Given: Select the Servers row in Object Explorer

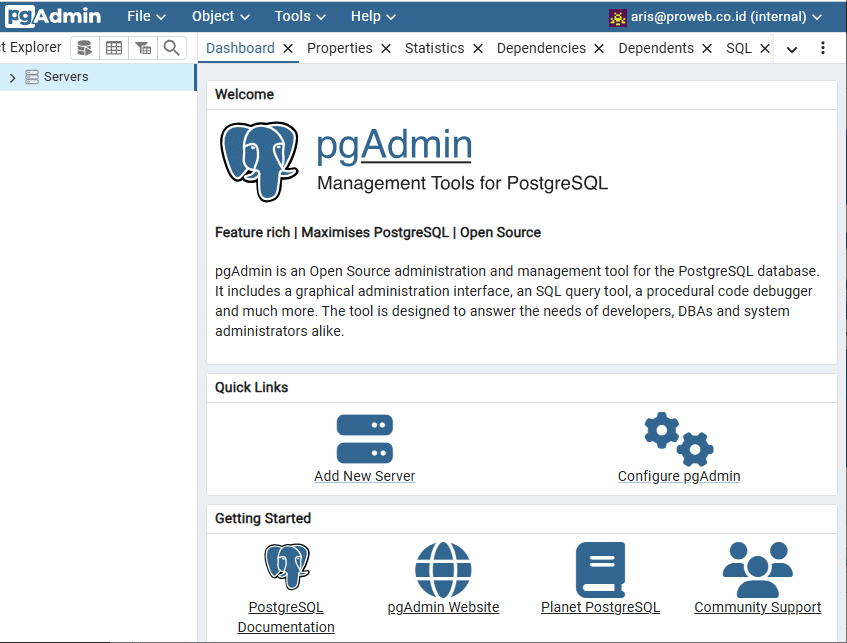Looking at the screenshot, I should (x=98, y=77).
